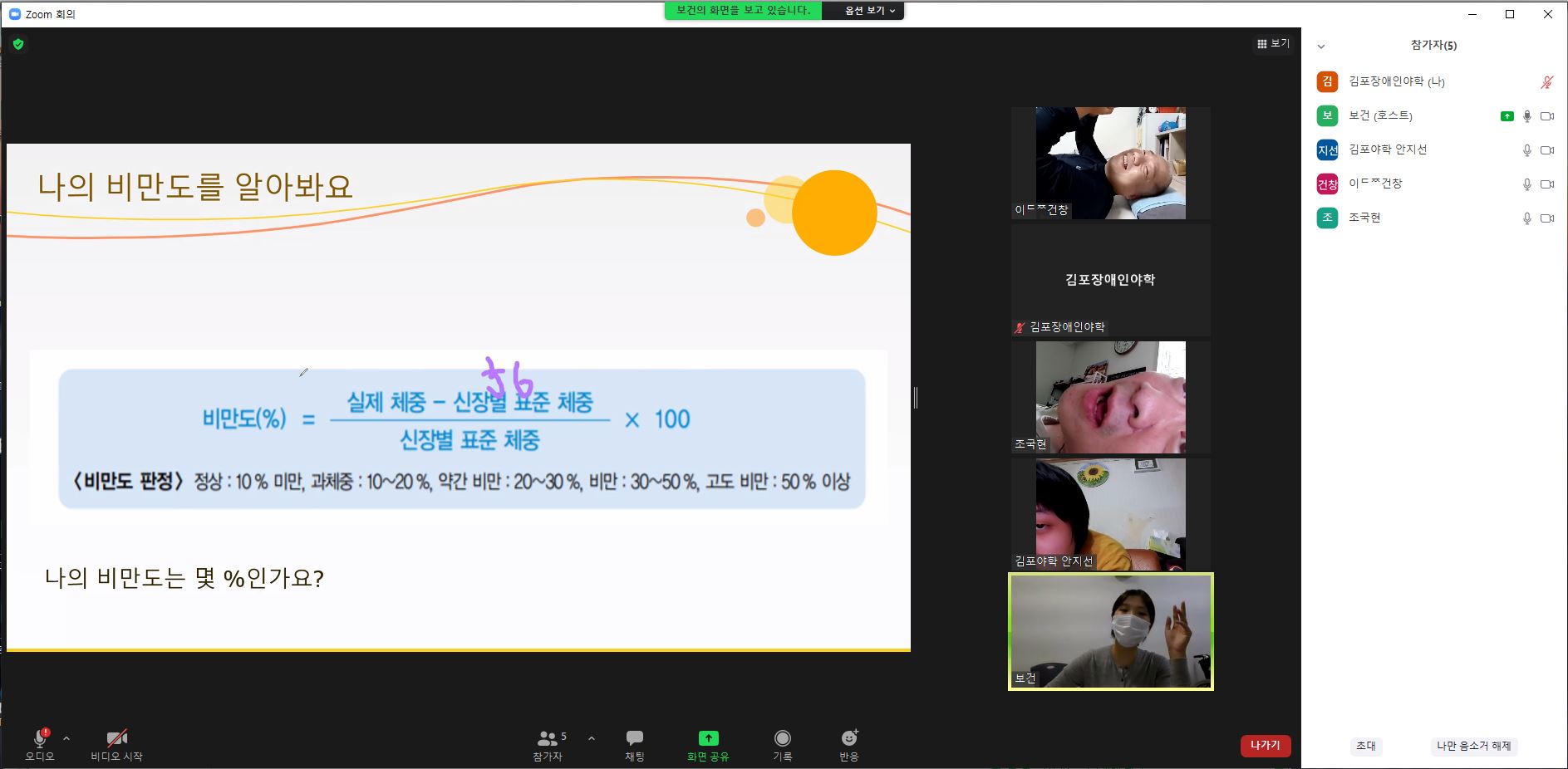Select 건창 pink avatar in participant list
Screen dimensions: 1568x769
1327,184
